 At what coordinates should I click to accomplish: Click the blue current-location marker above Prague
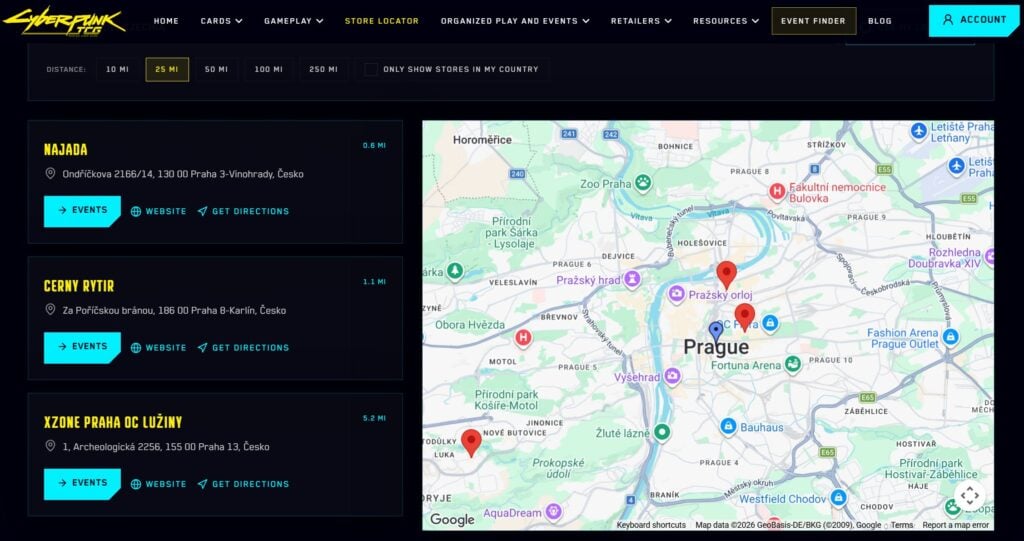click(716, 331)
